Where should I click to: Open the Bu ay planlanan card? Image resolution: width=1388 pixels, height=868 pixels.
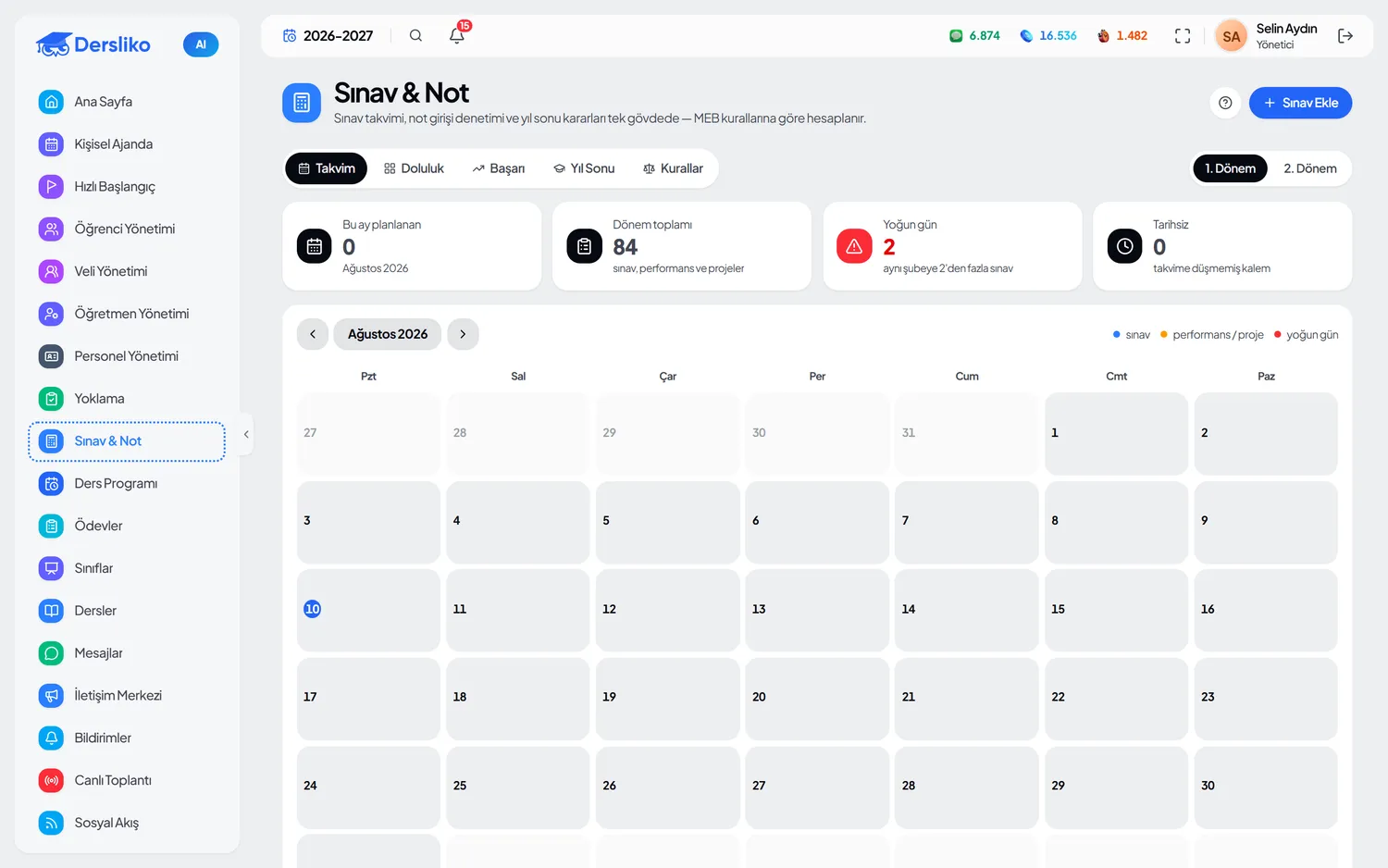coord(412,246)
